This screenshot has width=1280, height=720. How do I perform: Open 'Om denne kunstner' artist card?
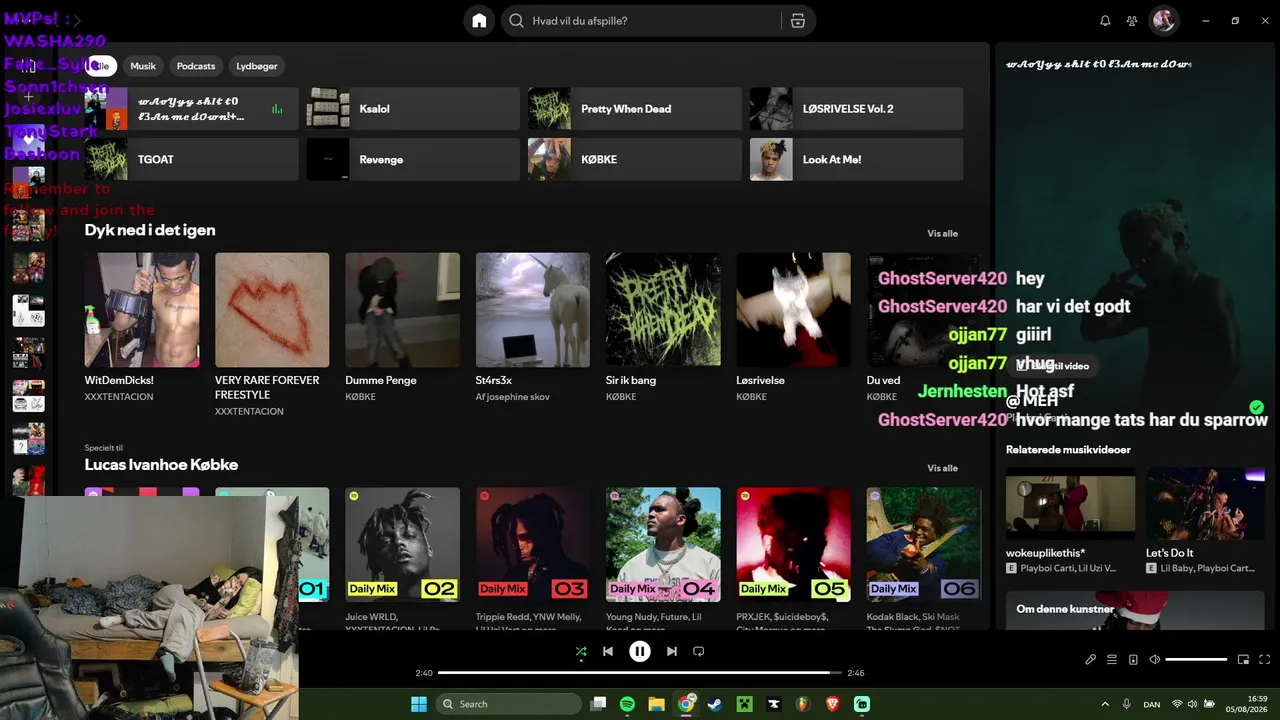click(1136, 610)
